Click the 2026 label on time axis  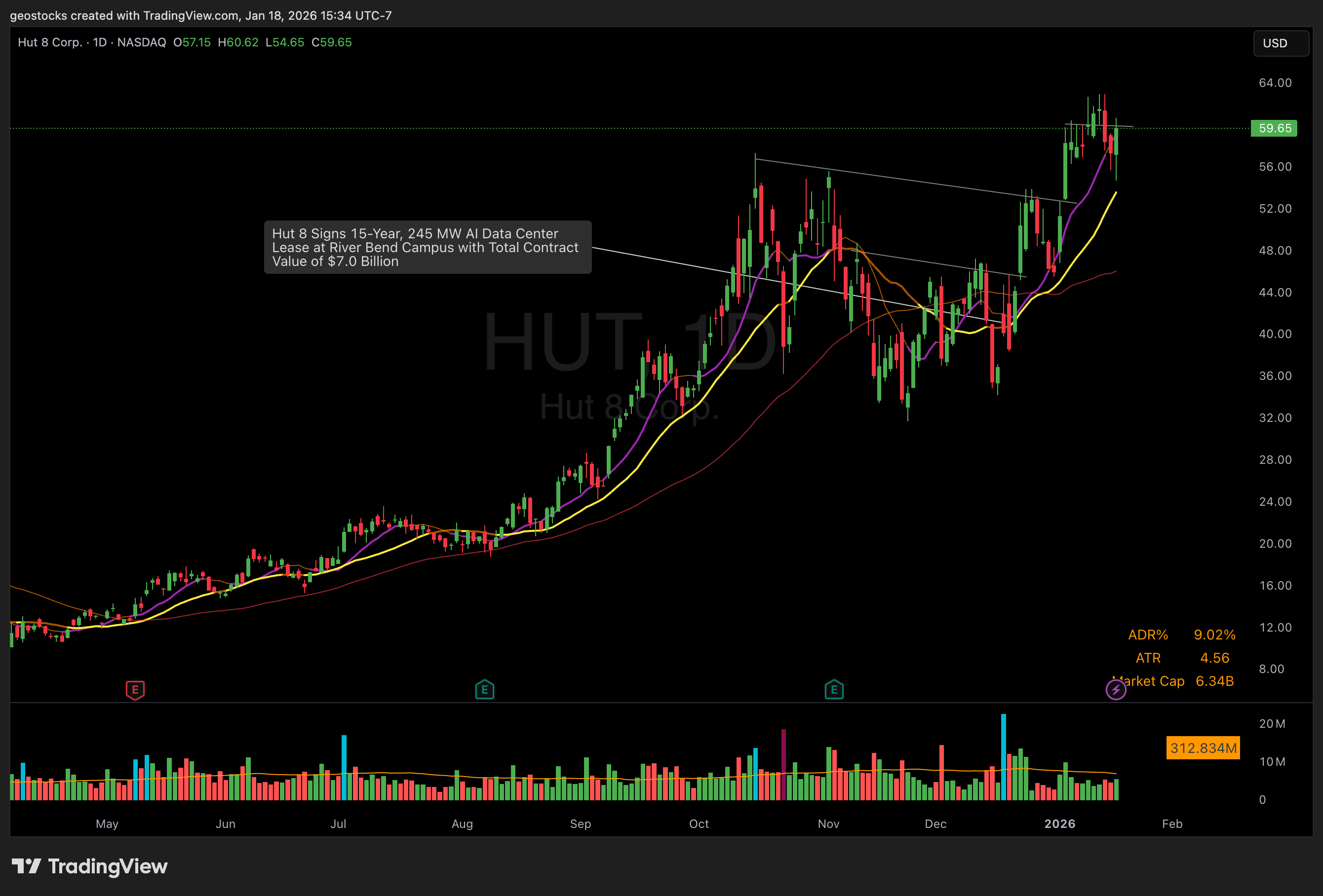pos(1059,823)
